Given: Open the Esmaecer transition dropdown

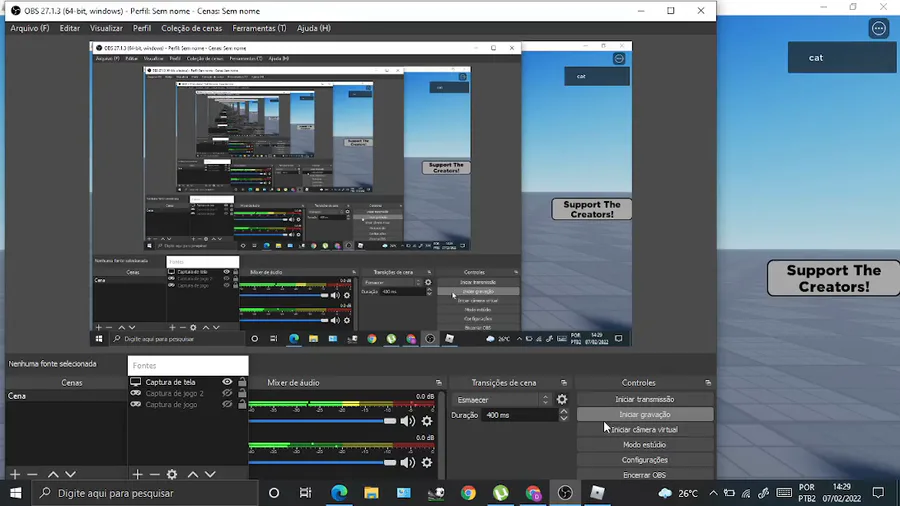Looking at the screenshot, I should click(502, 400).
